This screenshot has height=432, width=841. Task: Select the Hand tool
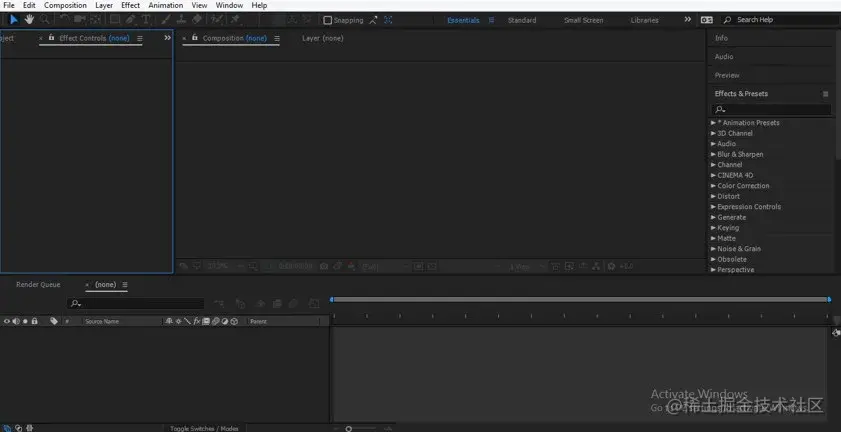pyautogui.click(x=29, y=20)
